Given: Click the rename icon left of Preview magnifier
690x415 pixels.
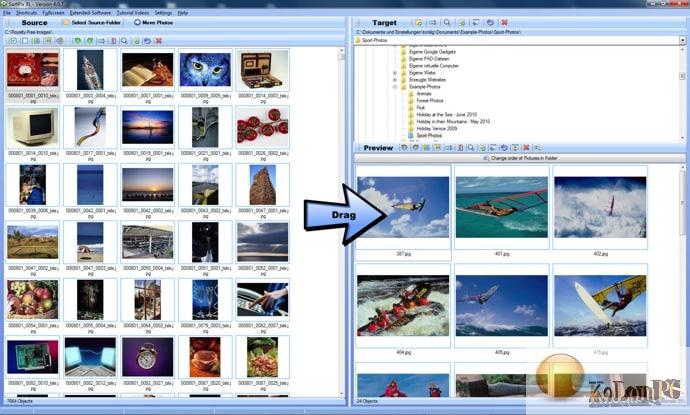Looking at the screenshot, I should [x=460, y=147].
